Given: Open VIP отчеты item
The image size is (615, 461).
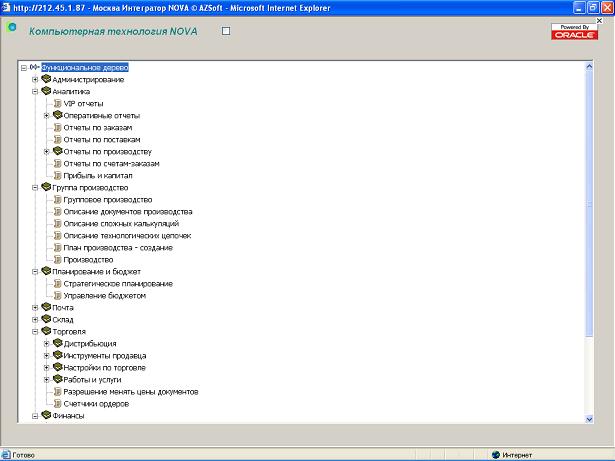Looking at the screenshot, I should (83, 104).
